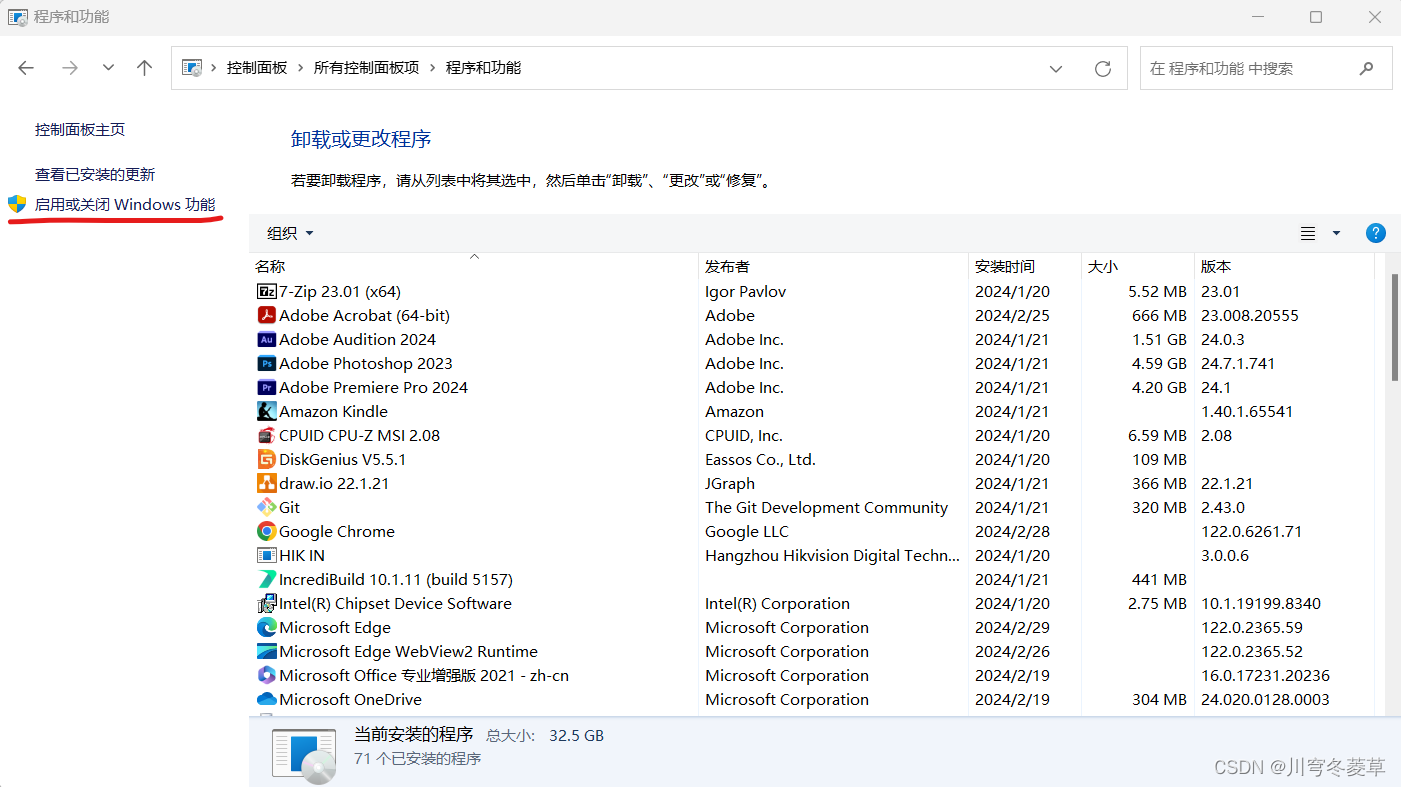Click the Amazon Kindle icon
This screenshot has height=787, width=1401.
(266, 412)
